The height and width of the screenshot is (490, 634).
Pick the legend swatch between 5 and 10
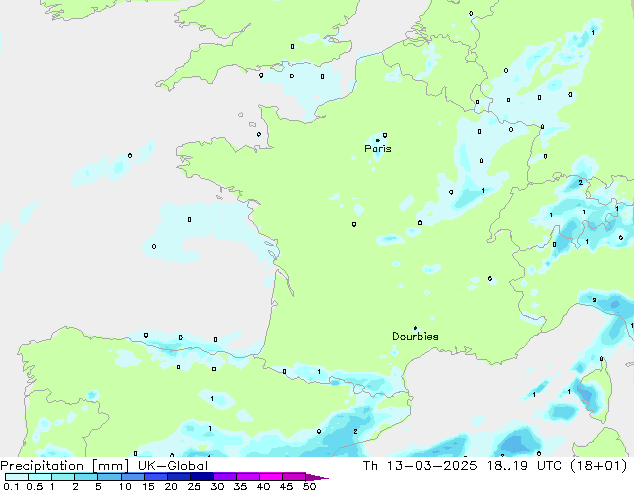tap(109, 477)
